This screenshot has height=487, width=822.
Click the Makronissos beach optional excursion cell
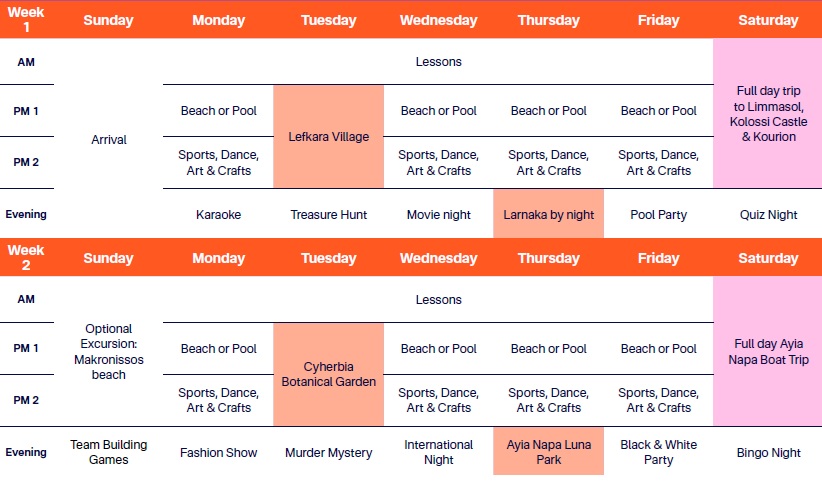click(108, 351)
